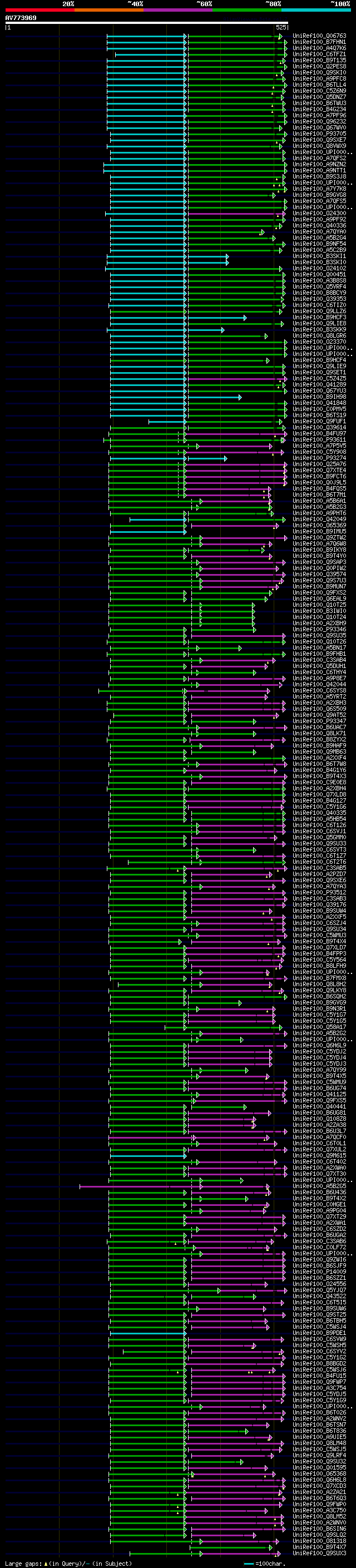
Task: Click the UniRef100_Q9SU35 label
Action: (x=319, y=635)
